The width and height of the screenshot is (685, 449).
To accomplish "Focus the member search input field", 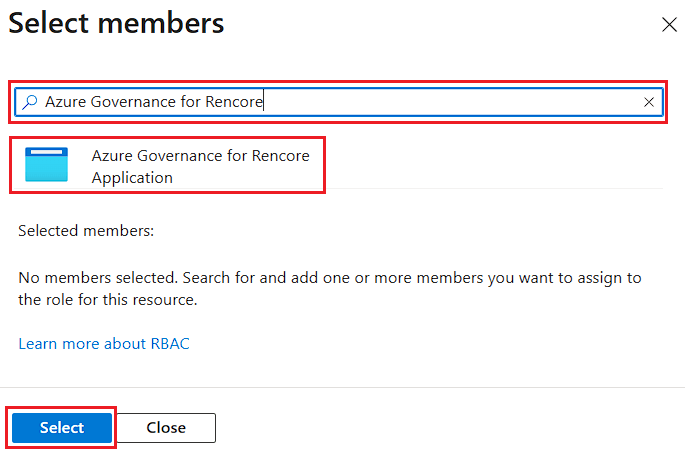I will (339, 102).
